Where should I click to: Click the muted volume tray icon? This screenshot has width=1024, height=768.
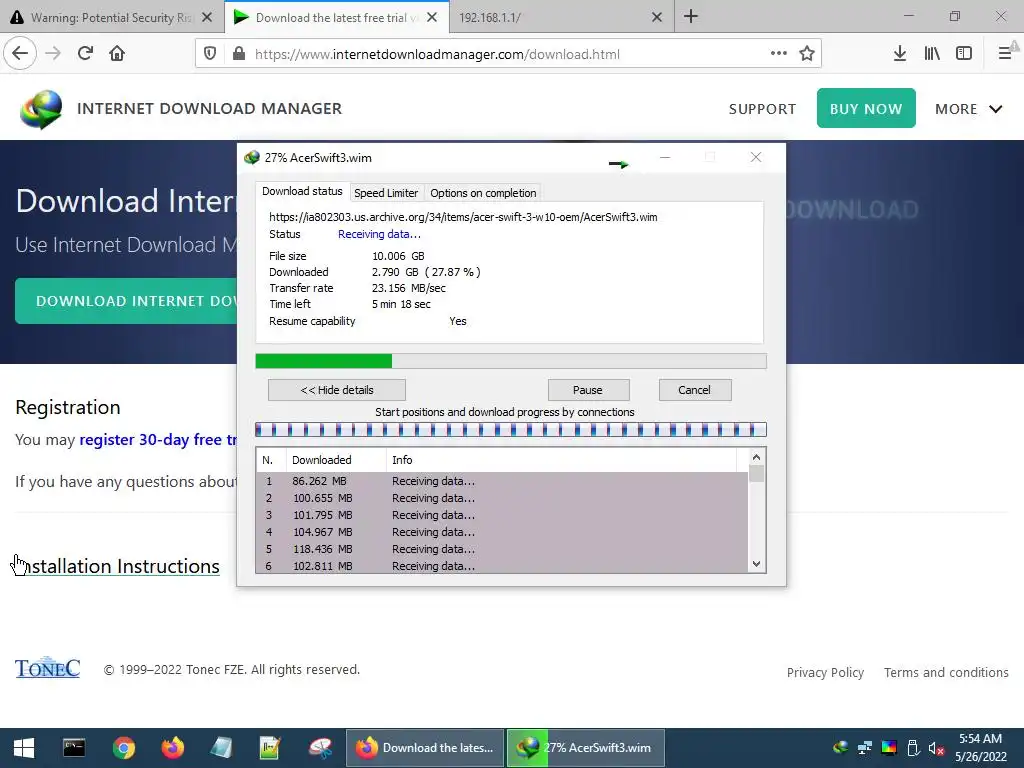click(936, 748)
